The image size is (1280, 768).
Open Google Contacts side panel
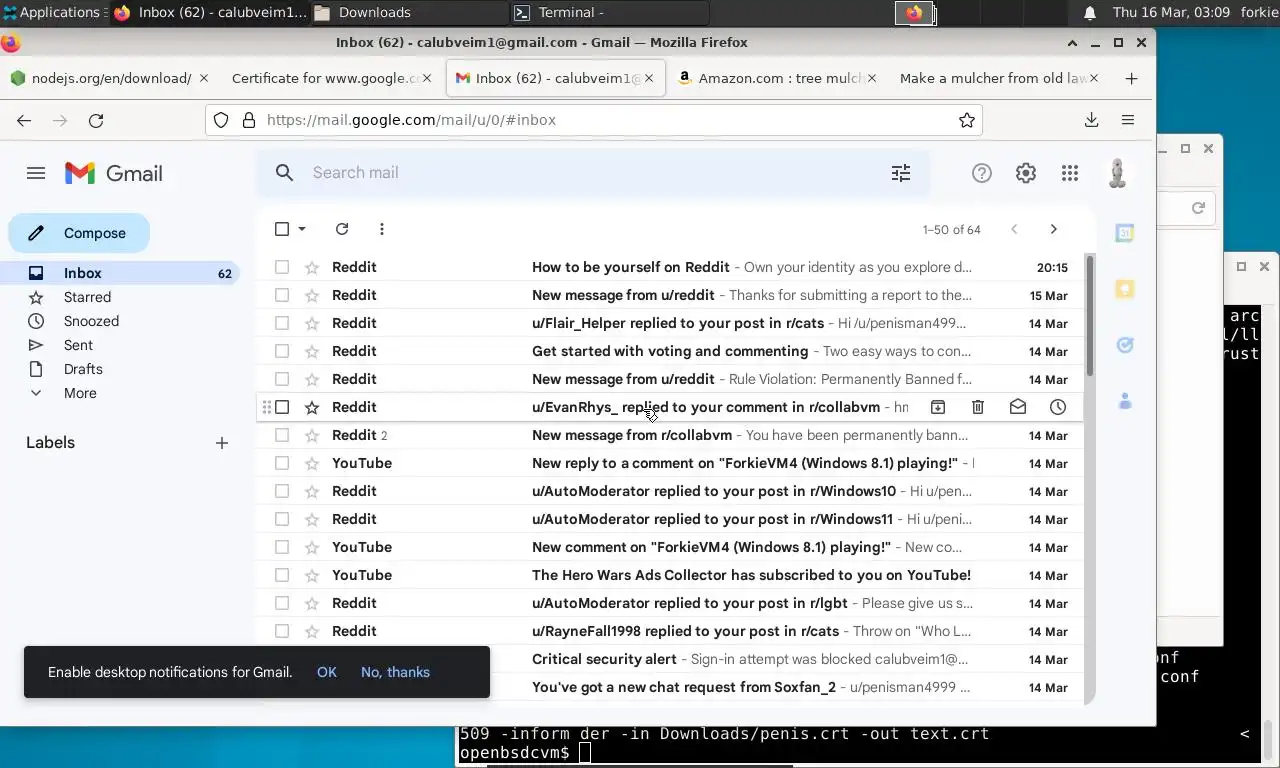pyautogui.click(x=1125, y=401)
